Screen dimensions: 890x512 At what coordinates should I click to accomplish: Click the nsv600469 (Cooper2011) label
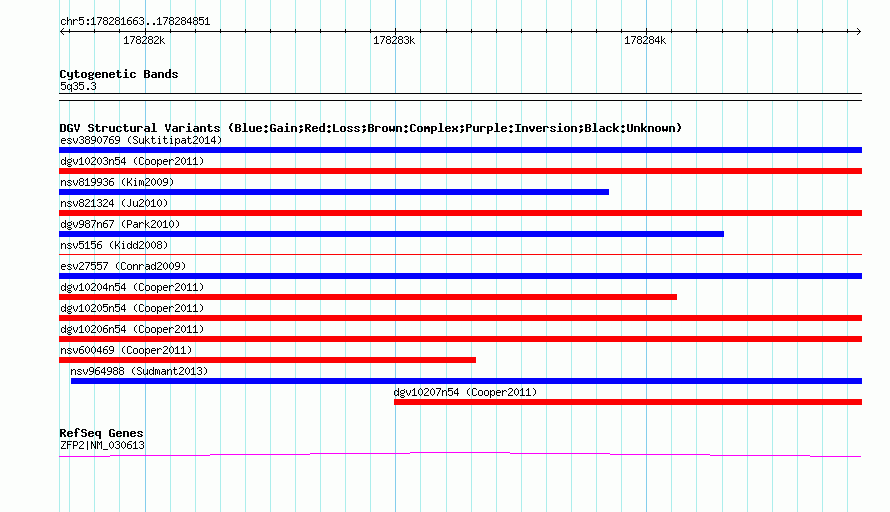(x=126, y=350)
